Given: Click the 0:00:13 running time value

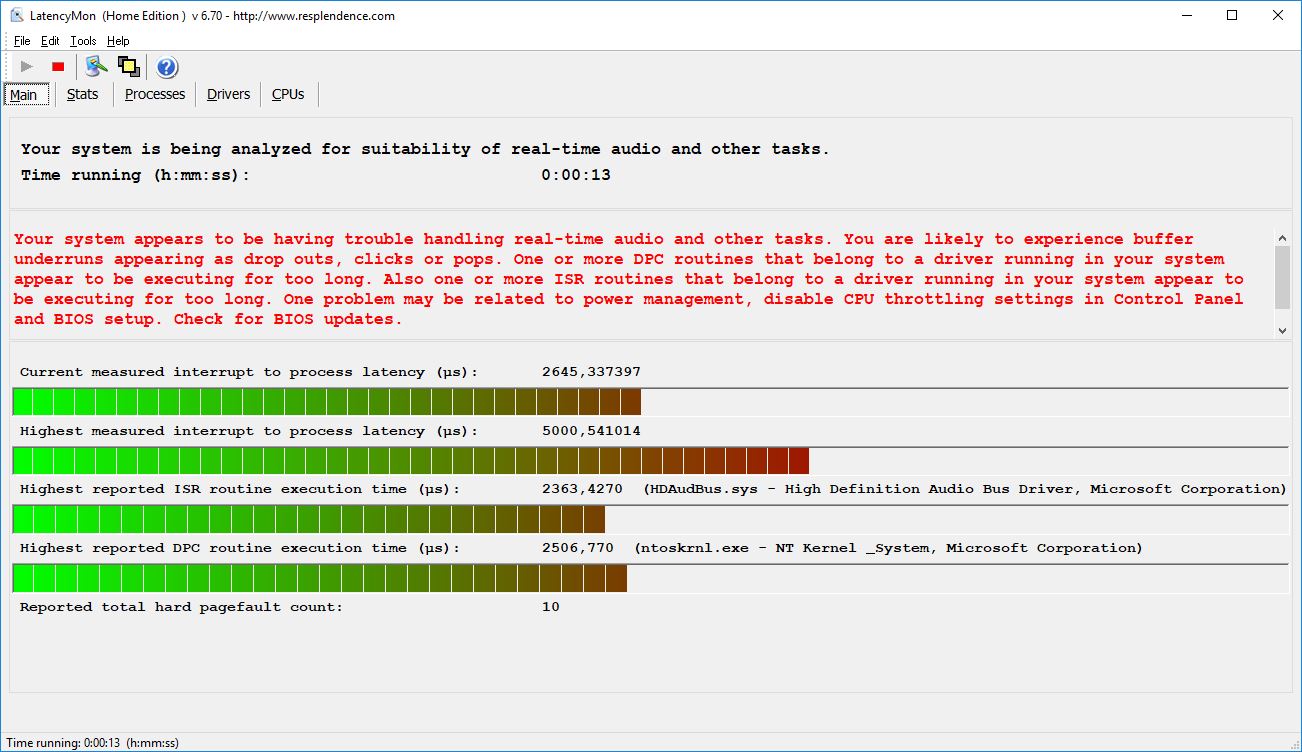Looking at the screenshot, I should click(576, 175).
